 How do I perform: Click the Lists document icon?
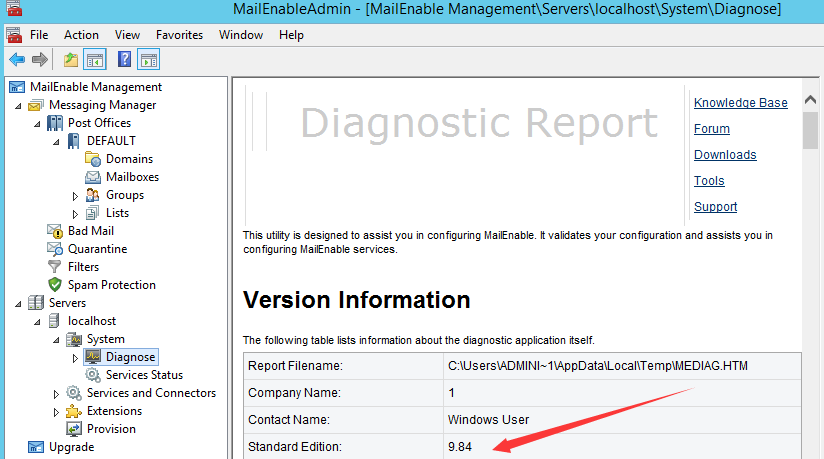[x=92, y=213]
